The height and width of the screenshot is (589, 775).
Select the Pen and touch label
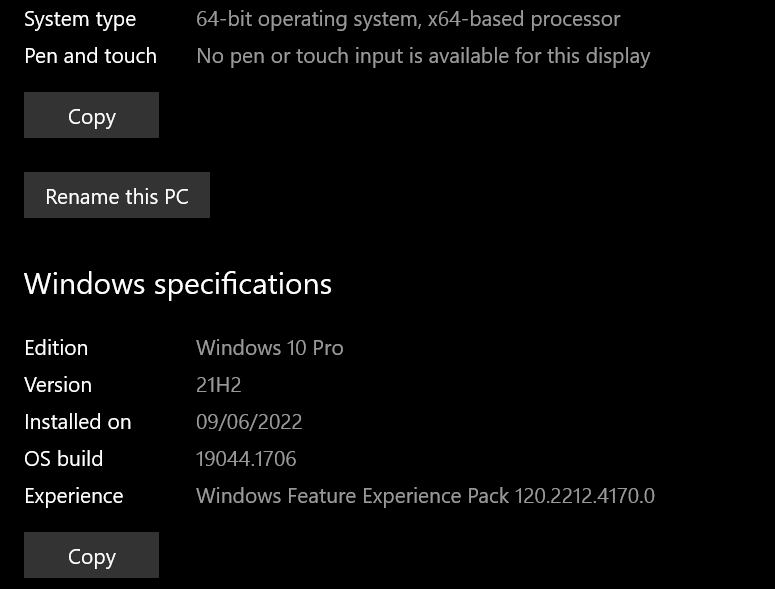click(90, 56)
